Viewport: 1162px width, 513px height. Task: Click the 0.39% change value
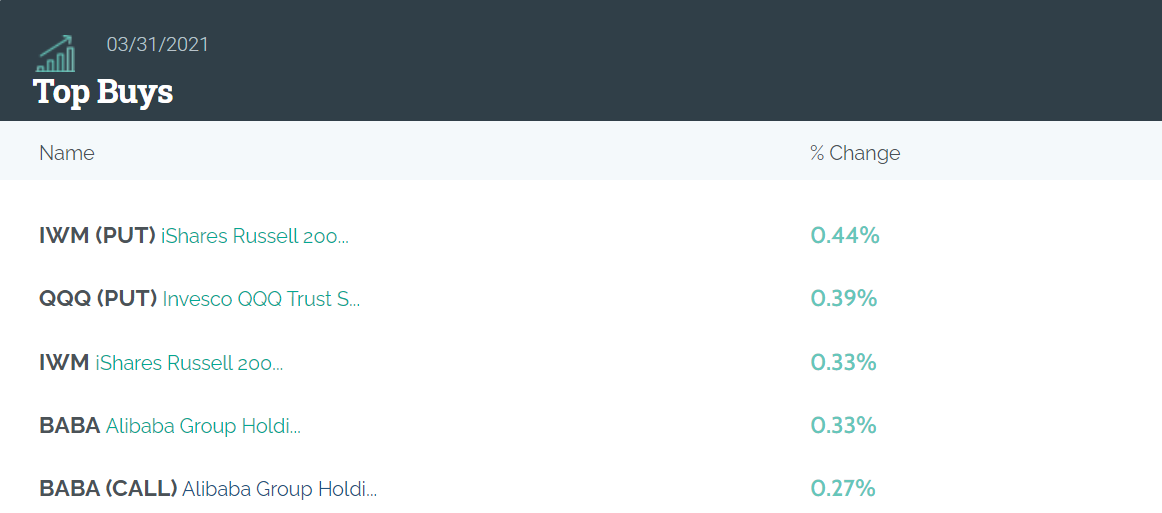844,299
